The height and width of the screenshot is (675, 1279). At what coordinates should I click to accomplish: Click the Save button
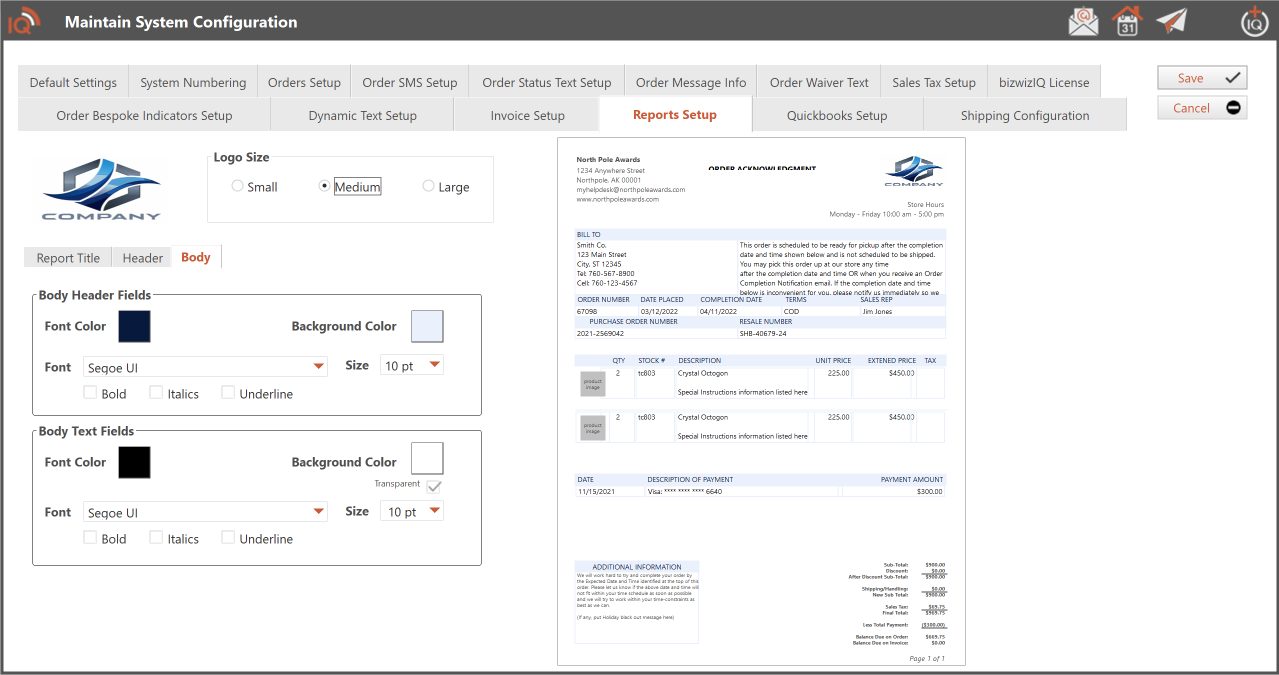click(1202, 78)
